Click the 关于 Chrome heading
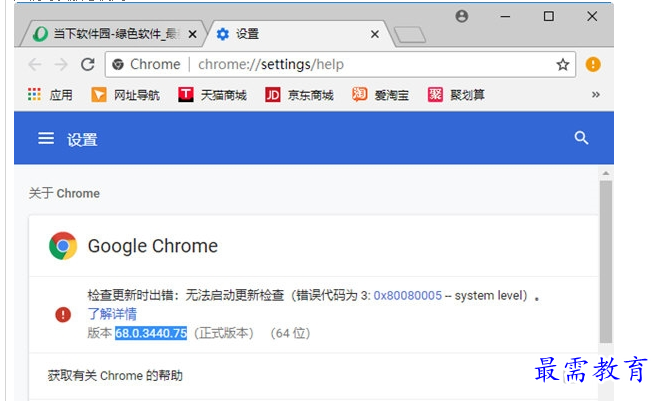The width and height of the screenshot is (656, 401). pos(64,193)
